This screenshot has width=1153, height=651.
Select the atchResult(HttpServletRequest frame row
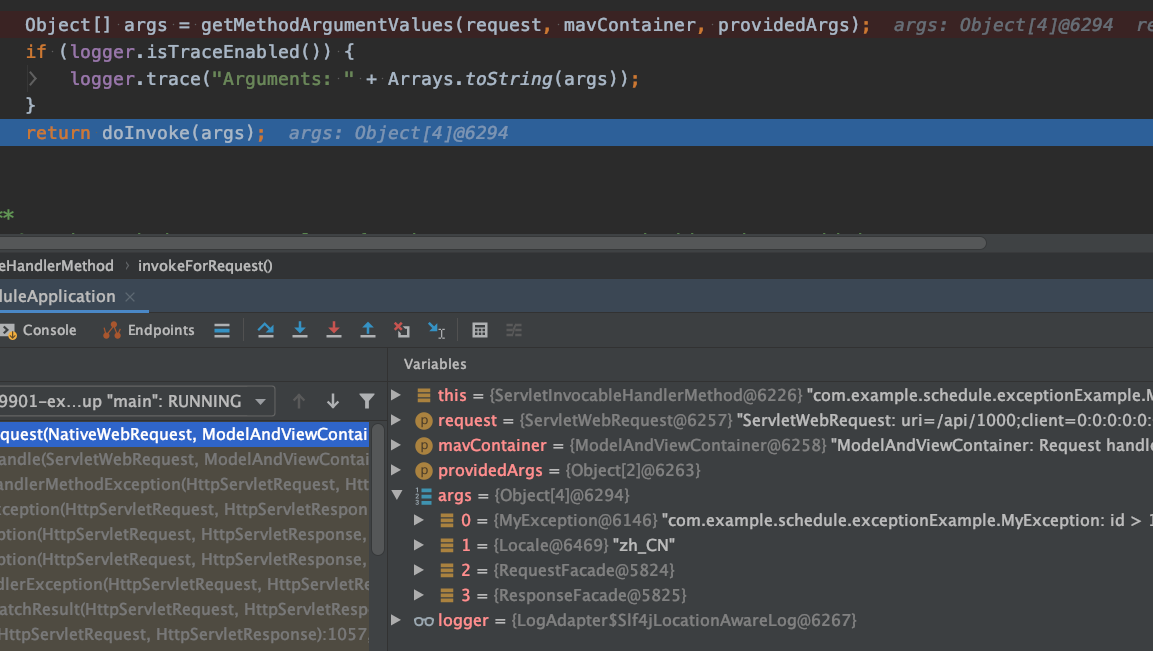click(184, 609)
